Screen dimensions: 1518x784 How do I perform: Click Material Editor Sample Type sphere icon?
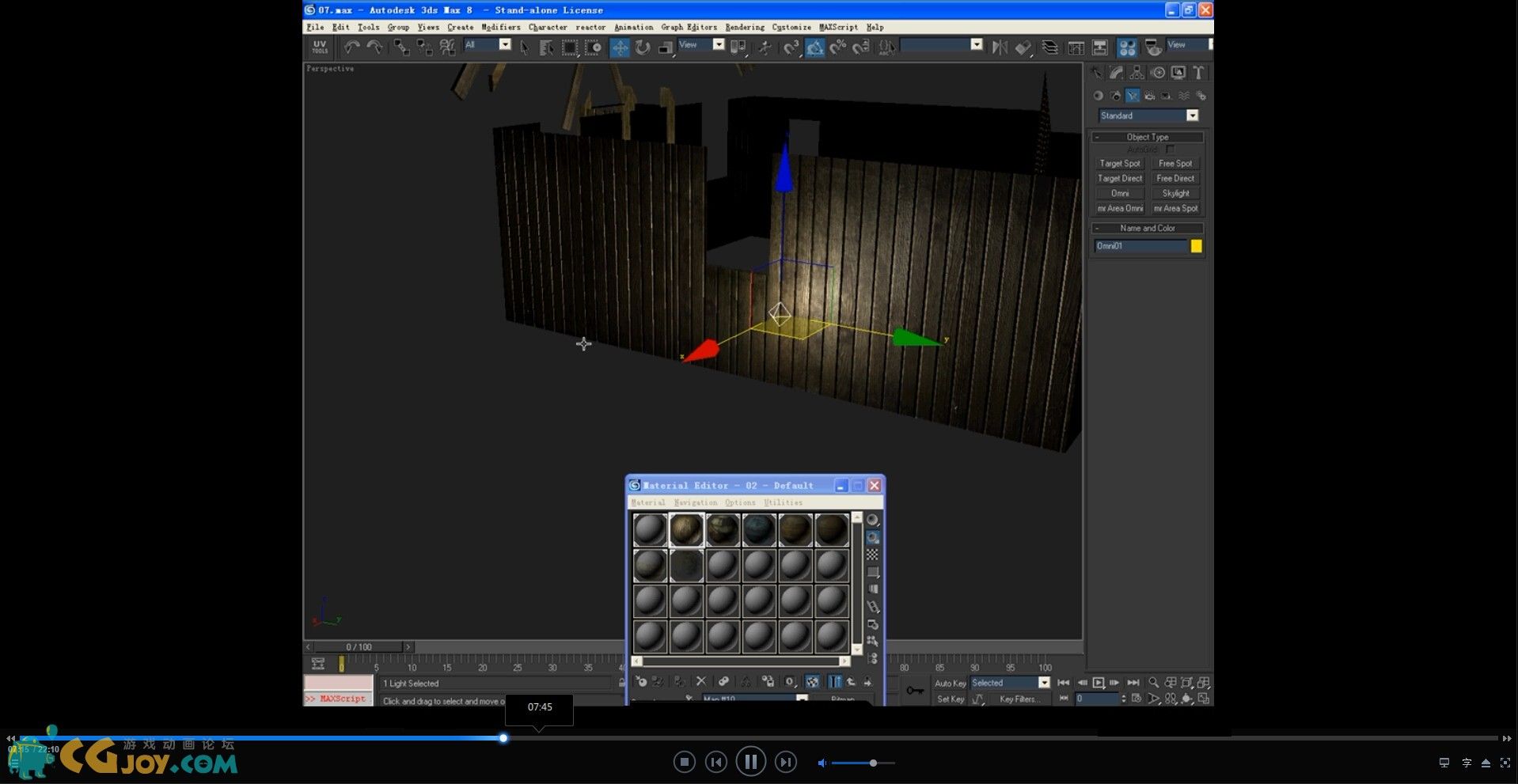[872, 520]
